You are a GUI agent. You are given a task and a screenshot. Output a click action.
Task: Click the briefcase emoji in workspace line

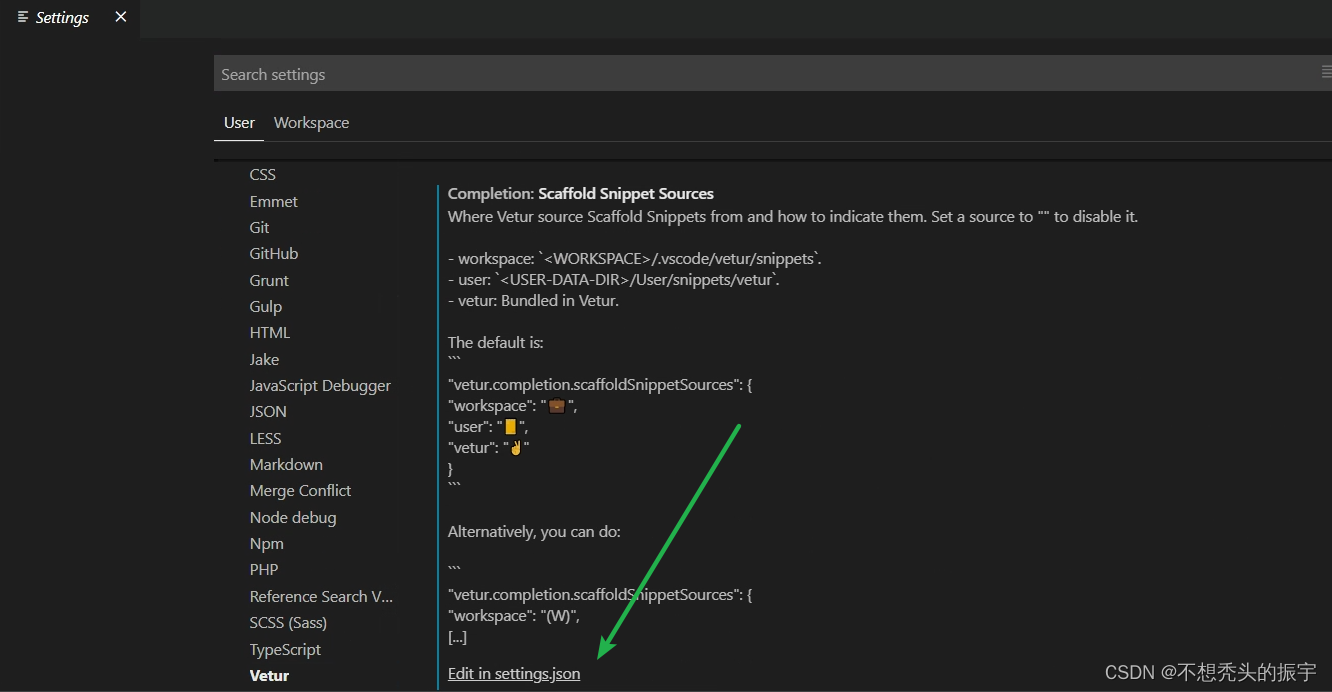557,406
